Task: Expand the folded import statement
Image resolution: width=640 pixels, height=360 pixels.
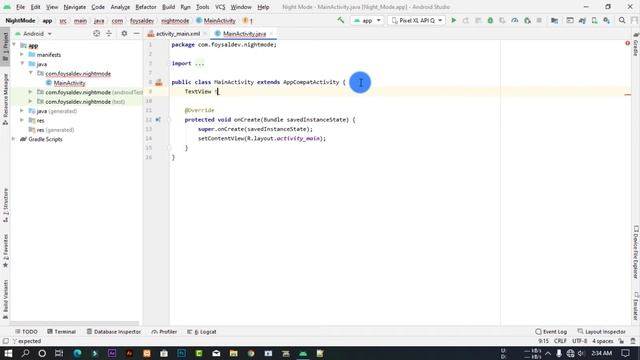Action: 199,63
